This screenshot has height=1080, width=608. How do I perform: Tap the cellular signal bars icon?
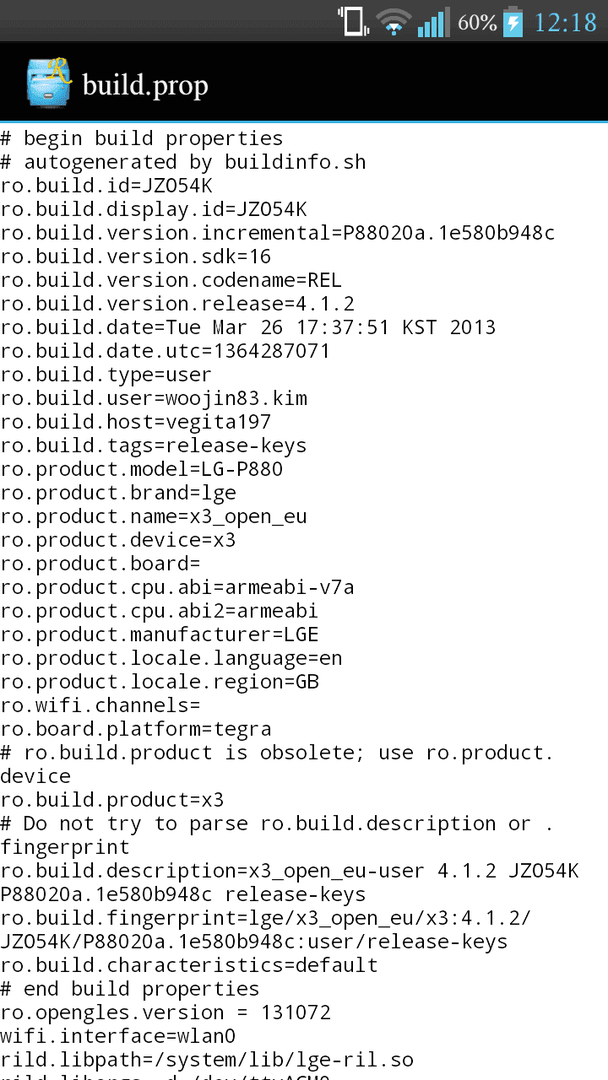[x=433, y=21]
